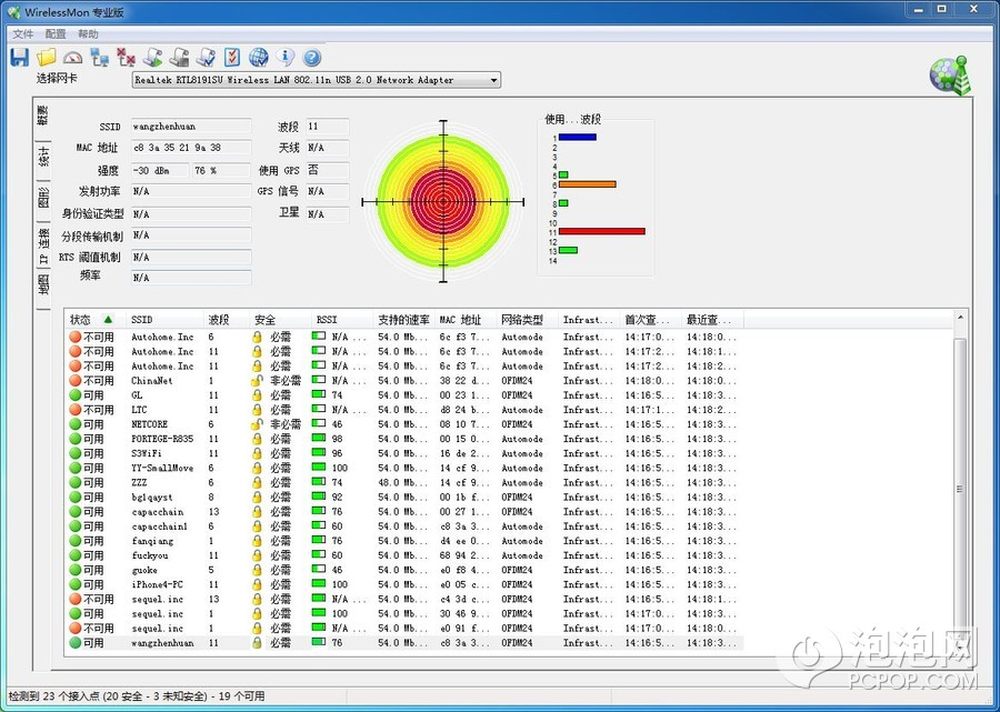Click the strength field showing -30 dBm
The image size is (1000, 712).
(x=159, y=171)
